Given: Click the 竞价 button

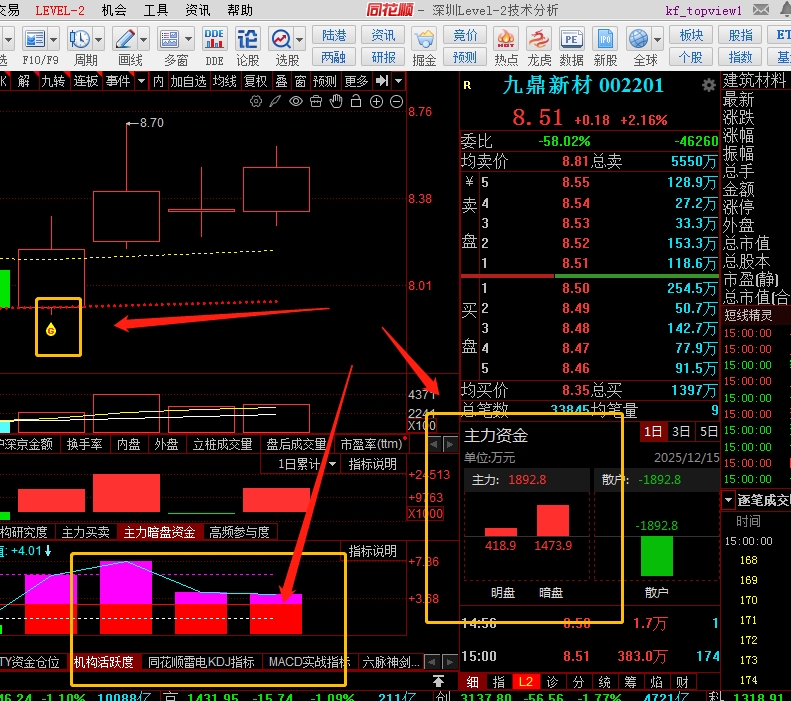Looking at the screenshot, I should point(465,35).
